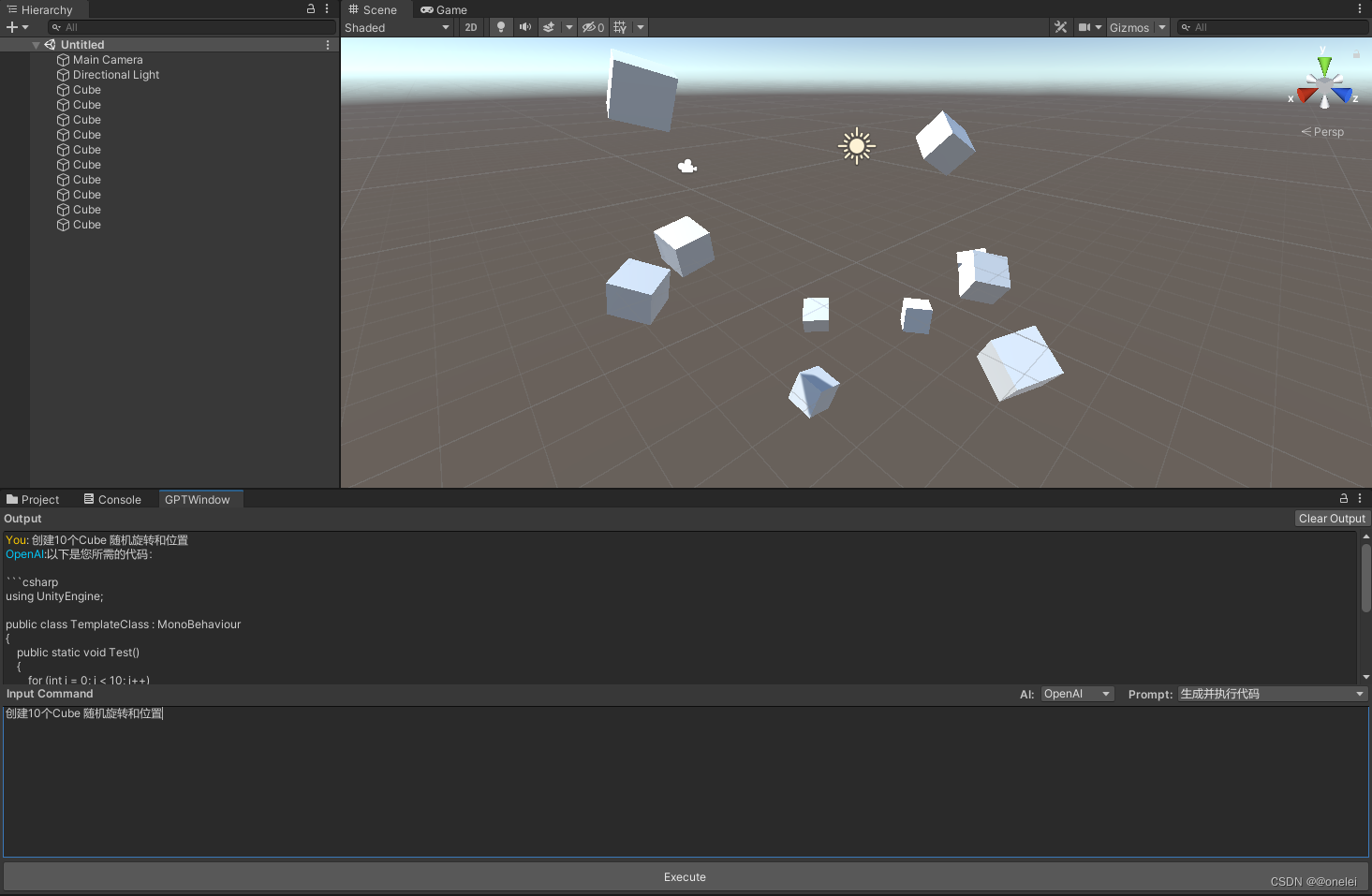Click red X axis cone on orientation gizmo

(x=1306, y=95)
